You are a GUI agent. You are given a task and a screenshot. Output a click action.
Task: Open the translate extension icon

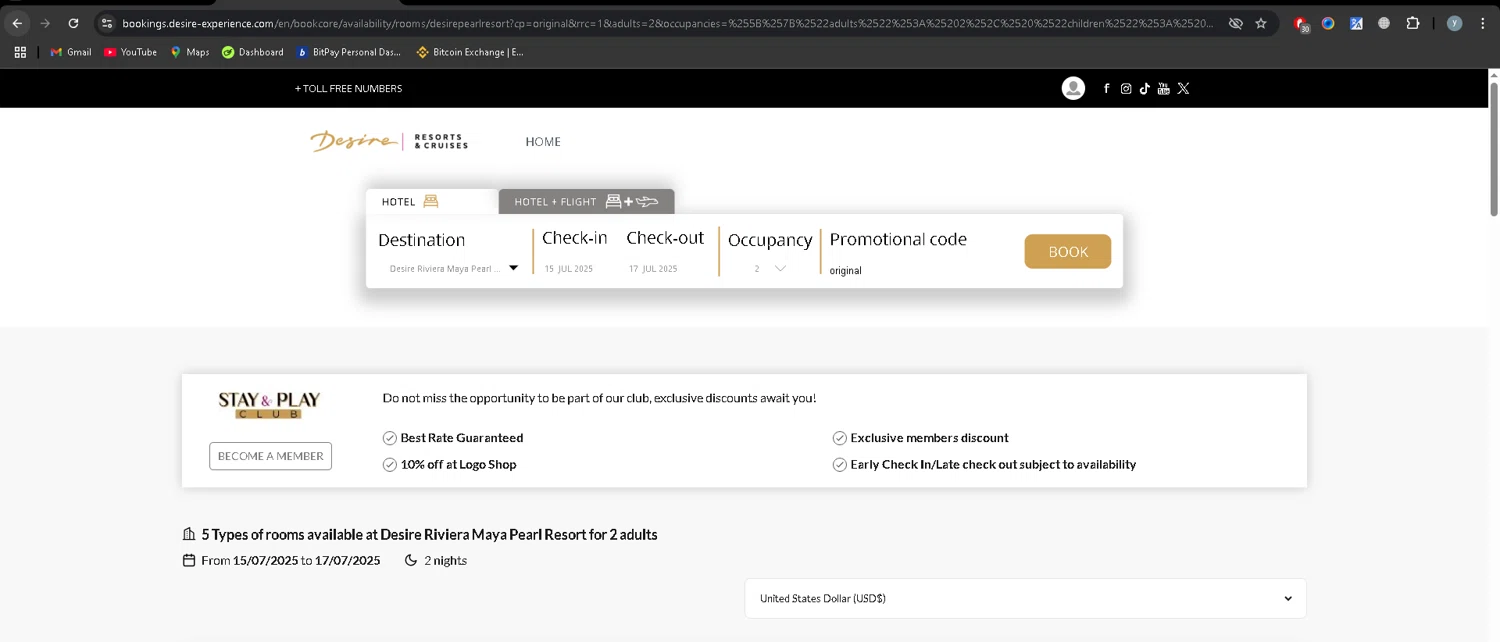tap(1356, 23)
